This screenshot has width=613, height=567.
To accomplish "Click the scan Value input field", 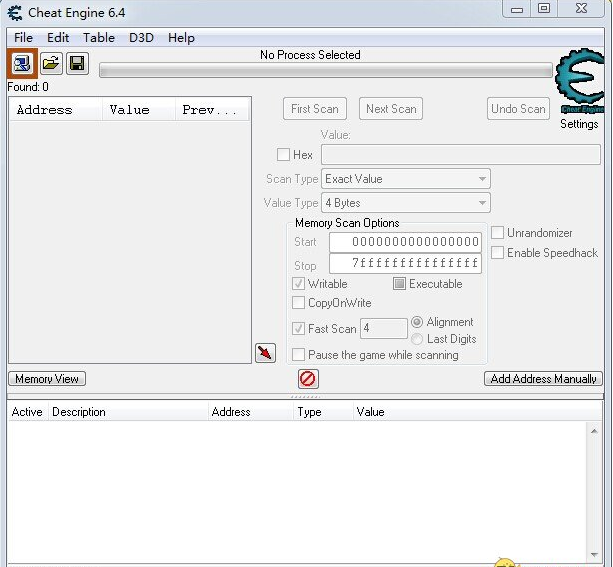I will pos(461,154).
